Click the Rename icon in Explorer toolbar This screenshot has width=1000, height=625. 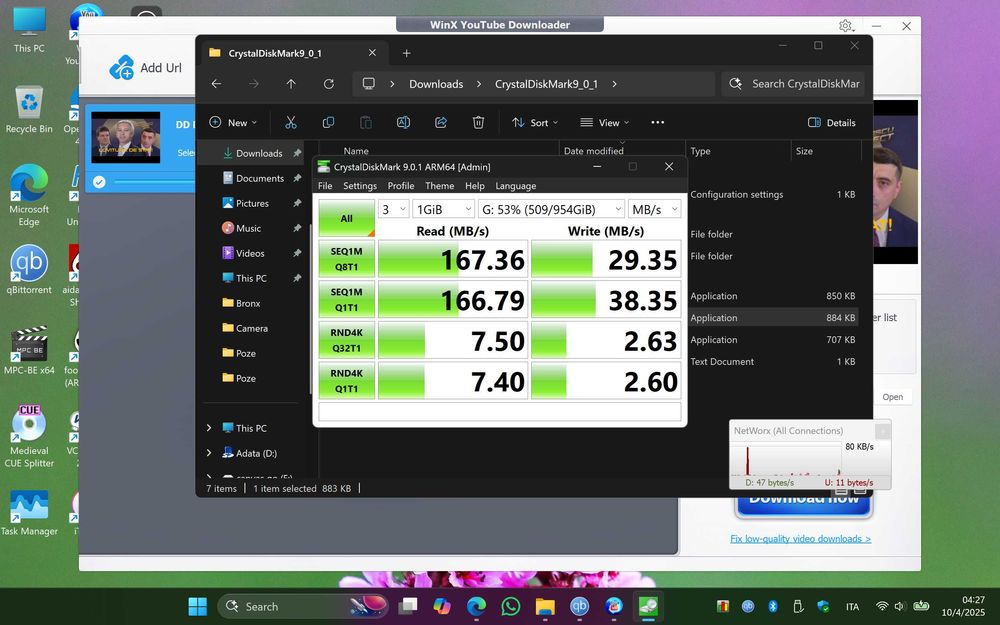[x=403, y=122]
